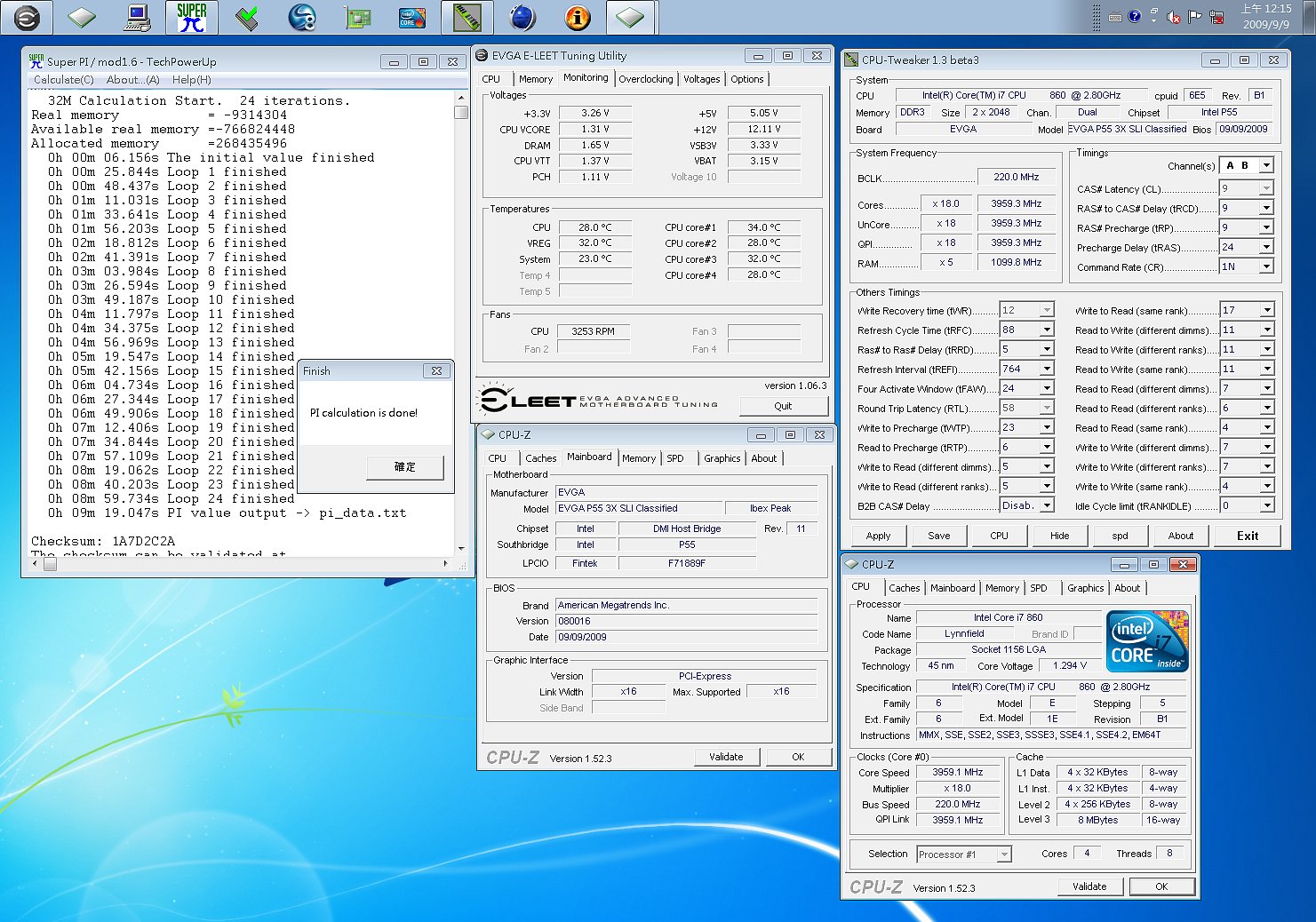
Task: Switch to Overclocking tab in EVGA E-LEET
Action: [646, 79]
